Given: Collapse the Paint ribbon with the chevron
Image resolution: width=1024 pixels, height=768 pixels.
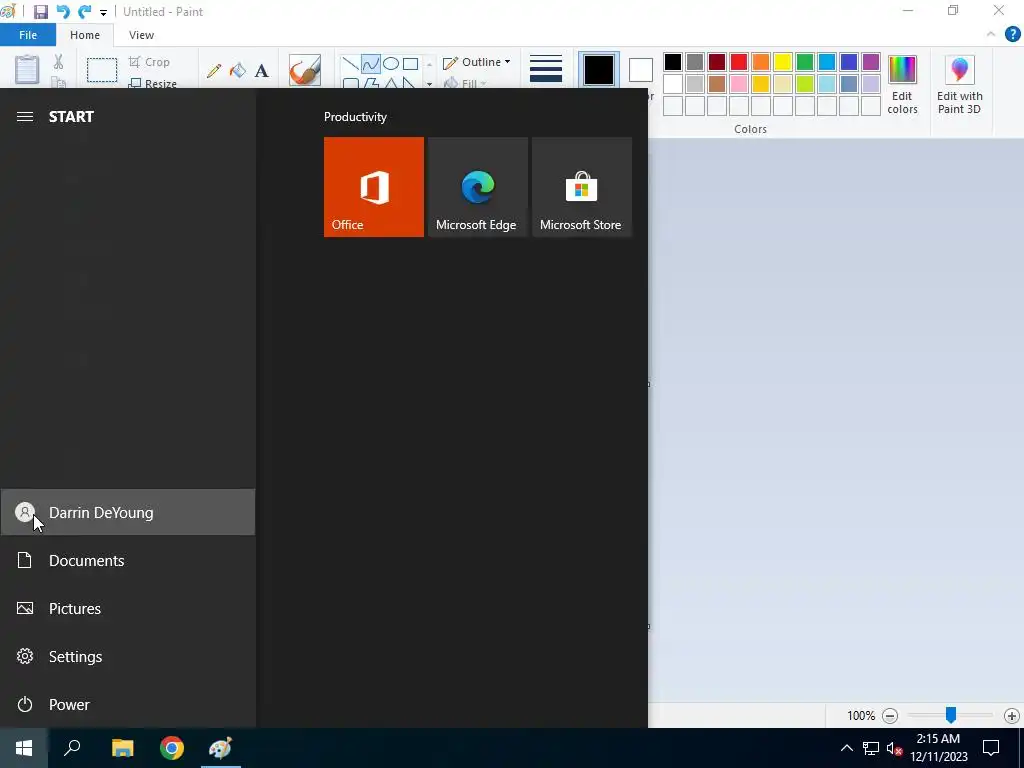Looking at the screenshot, I should pyautogui.click(x=991, y=34).
